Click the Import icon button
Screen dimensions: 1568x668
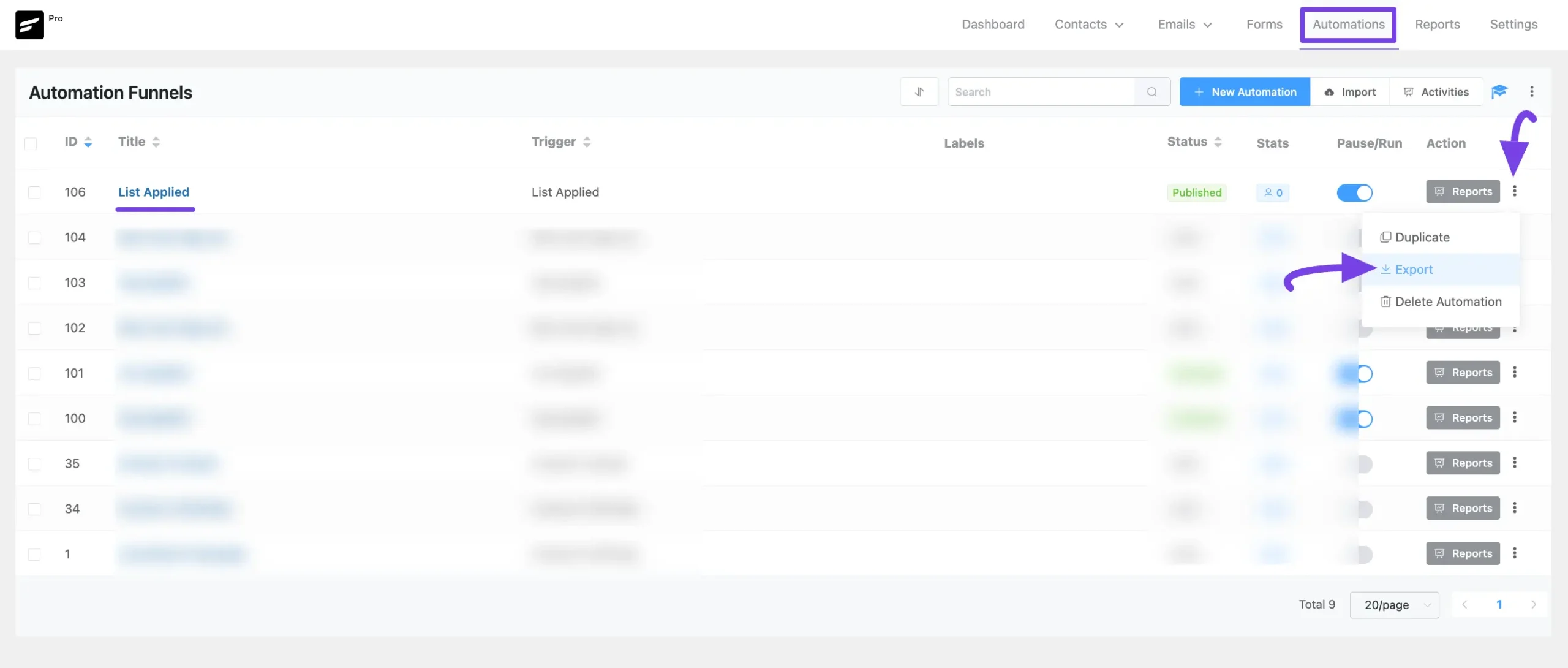[x=1349, y=91]
